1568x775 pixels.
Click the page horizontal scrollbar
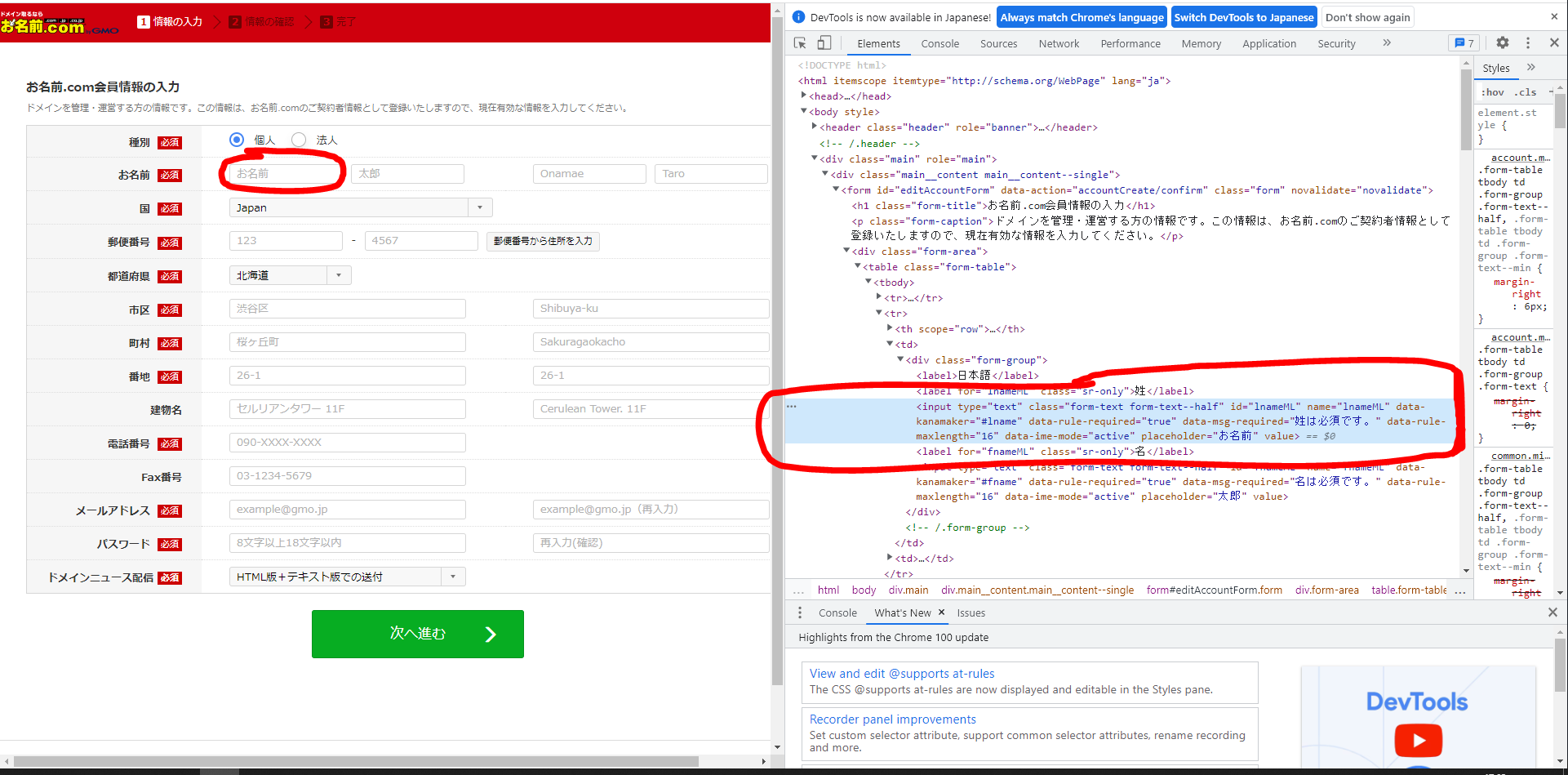[x=356, y=761]
